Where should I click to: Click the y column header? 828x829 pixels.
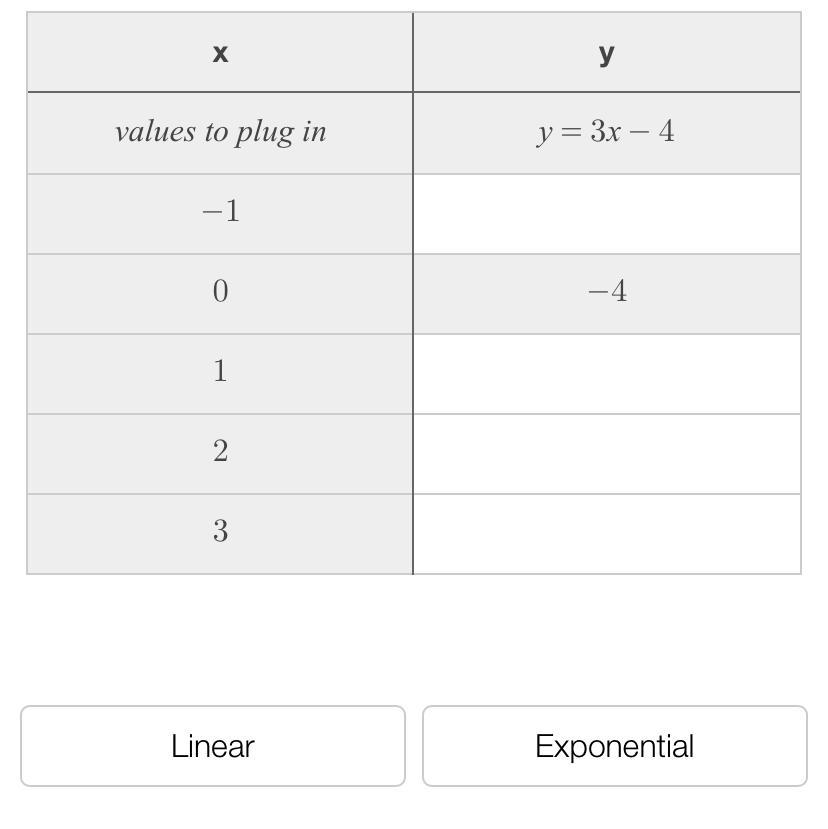607,53
